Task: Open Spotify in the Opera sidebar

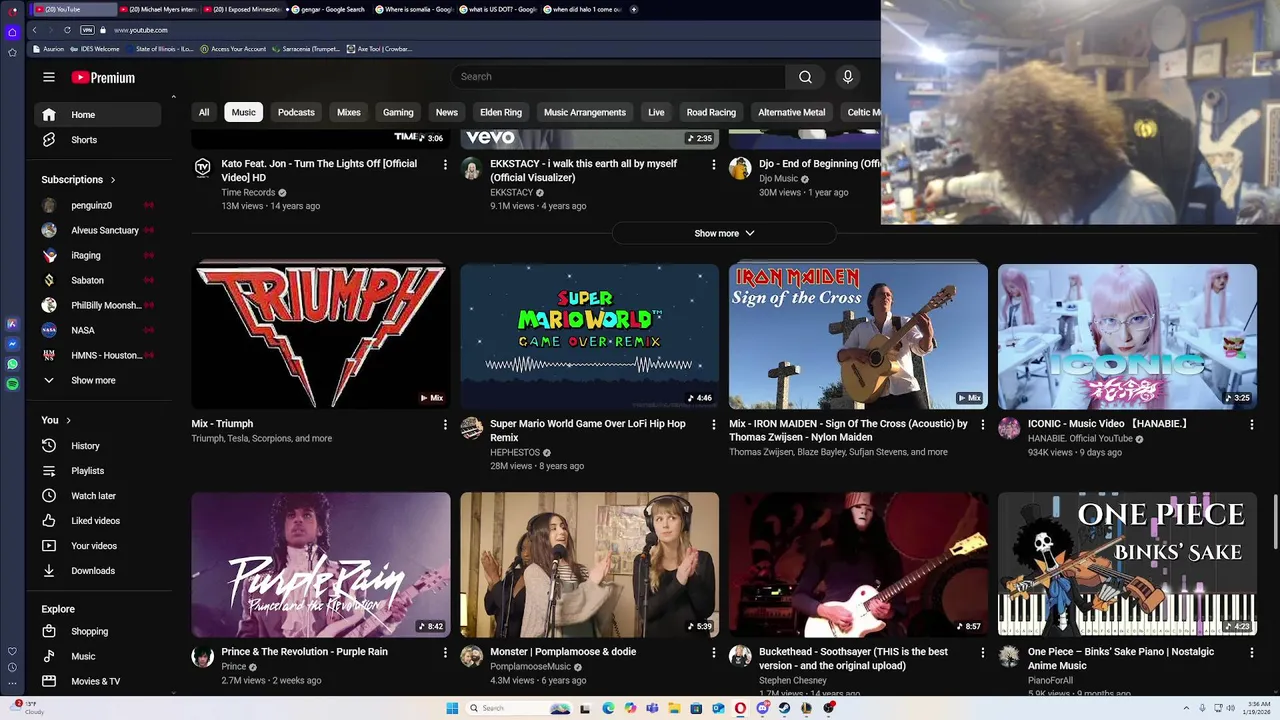Action: 12,384
